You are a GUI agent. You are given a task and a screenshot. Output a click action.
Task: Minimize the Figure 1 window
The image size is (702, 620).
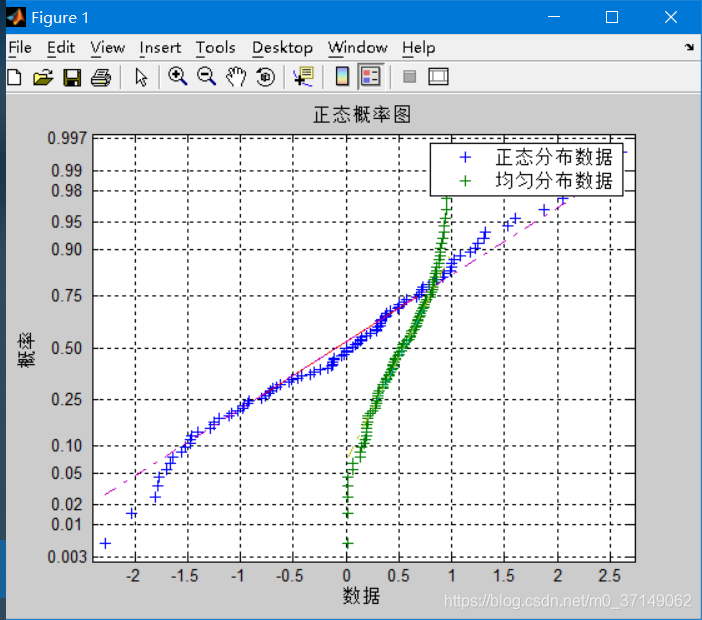click(554, 17)
